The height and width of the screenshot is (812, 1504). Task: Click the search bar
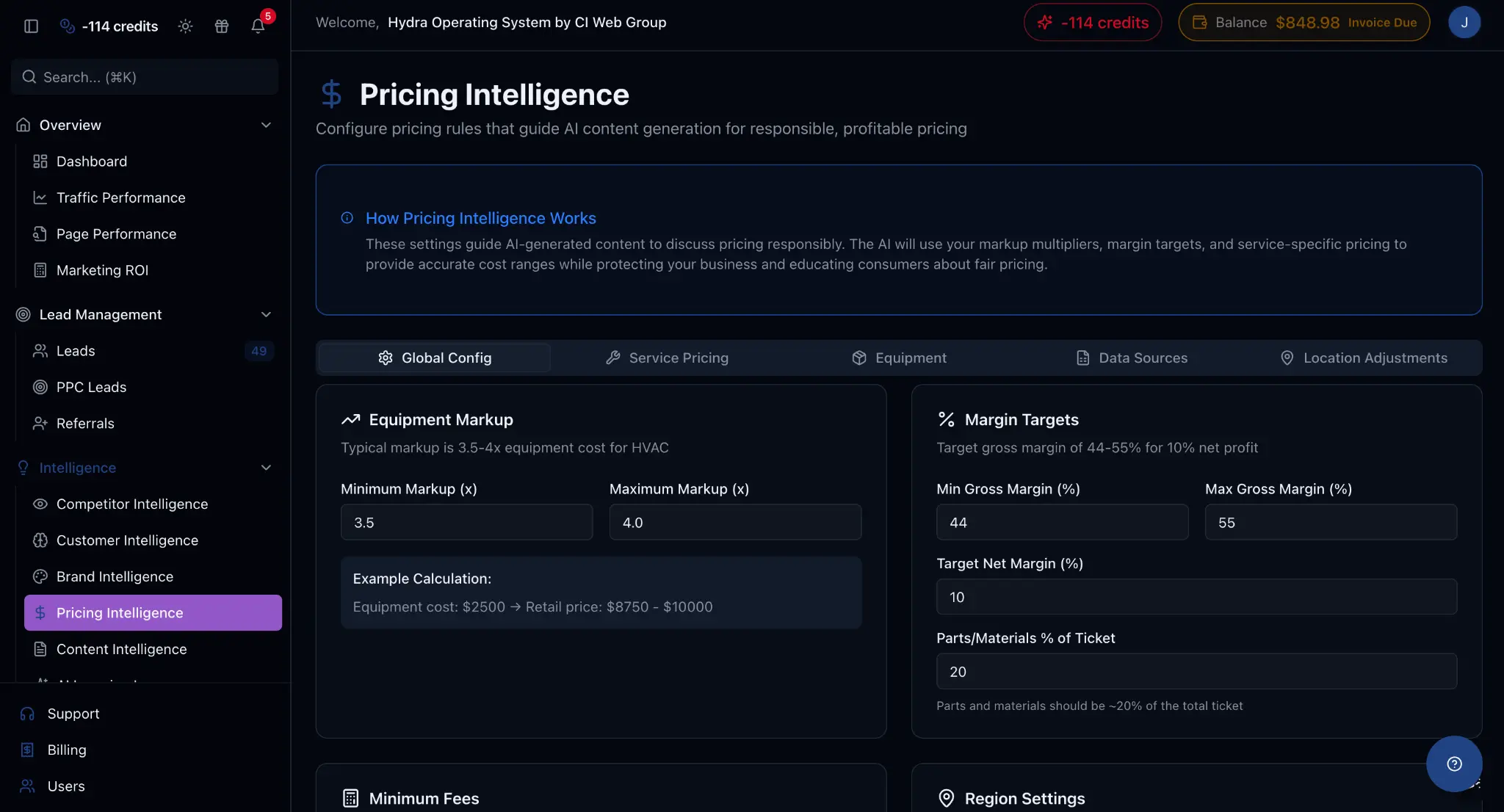[x=144, y=76]
